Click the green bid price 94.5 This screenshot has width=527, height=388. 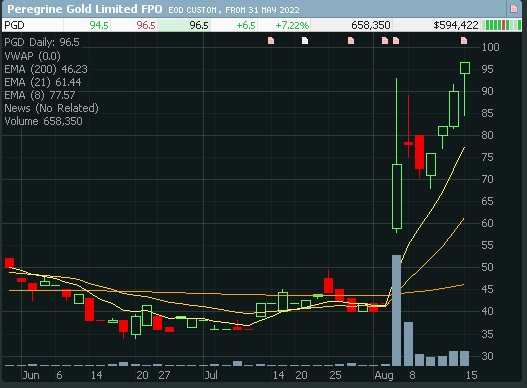tap(99, 25)
